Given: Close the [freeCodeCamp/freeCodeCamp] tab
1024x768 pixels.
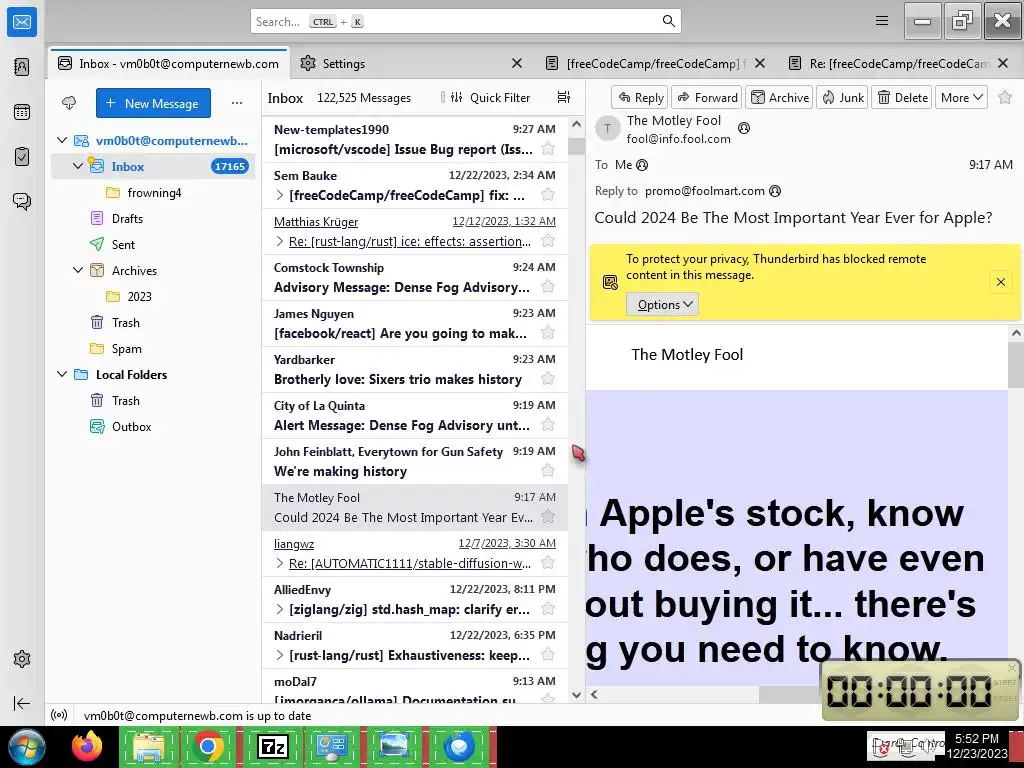Looking at the screenshot, I should [760, 63].
